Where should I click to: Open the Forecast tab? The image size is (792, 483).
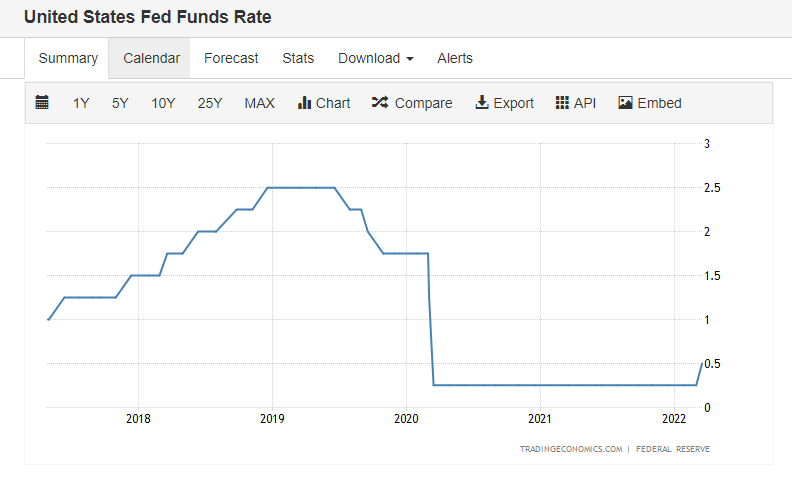(x=231, y=58)
